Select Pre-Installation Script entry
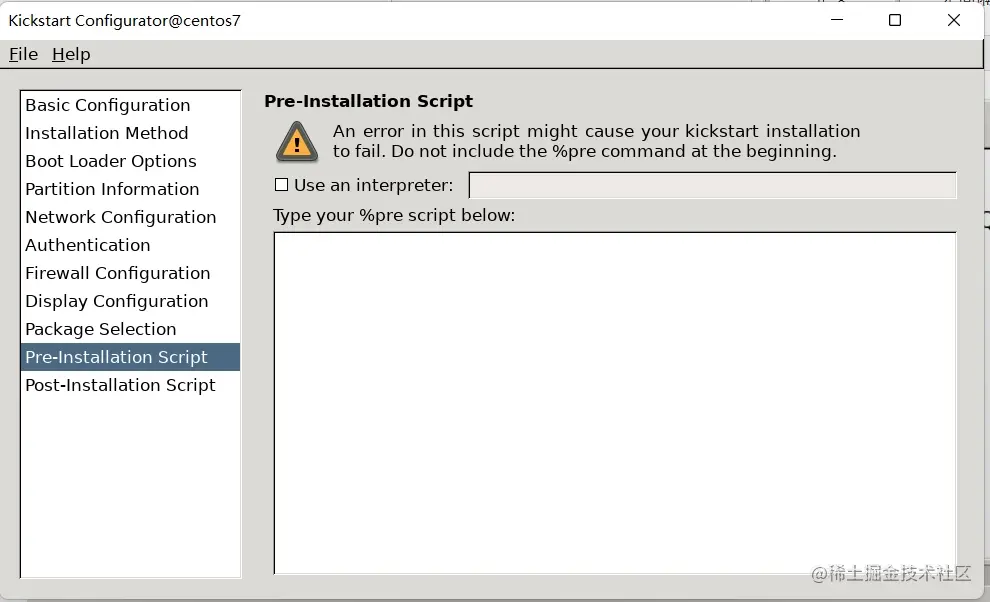The width and height of the screenshot is (990, 602). coord(131,357)
